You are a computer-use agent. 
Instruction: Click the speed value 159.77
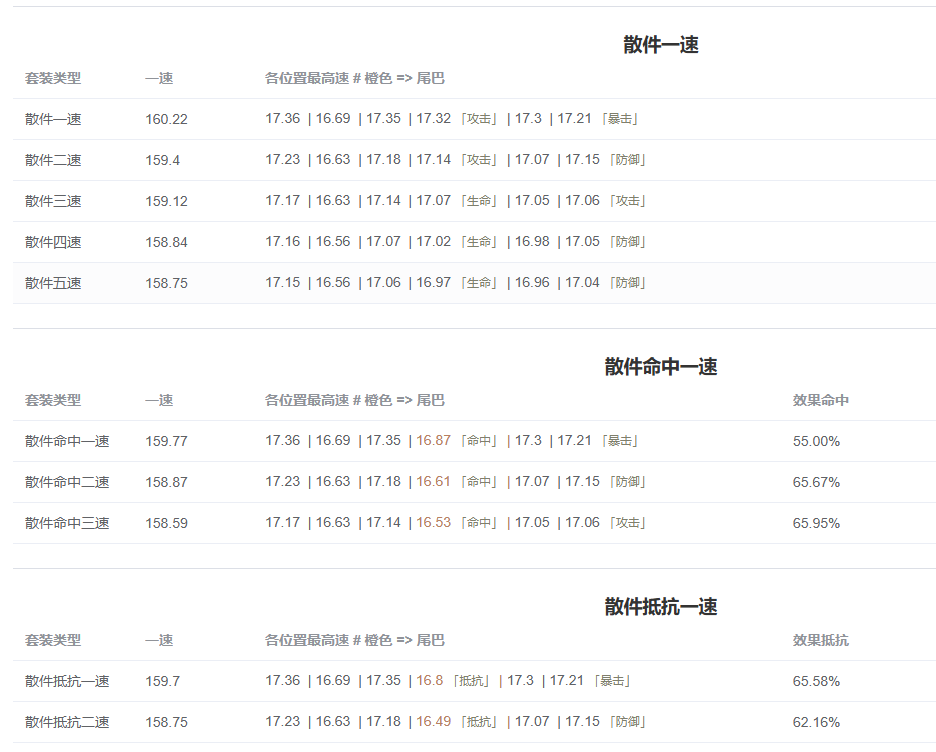(167, 441)
